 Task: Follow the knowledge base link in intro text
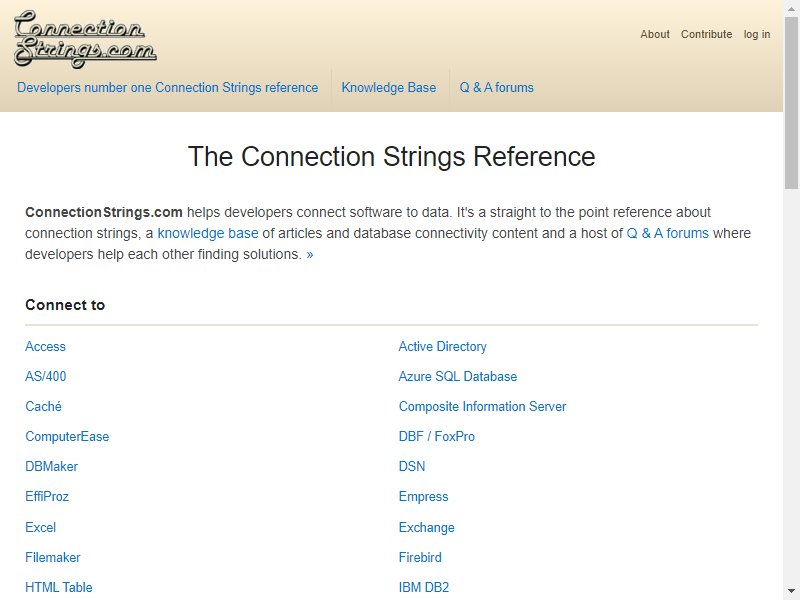click(208, 233)
